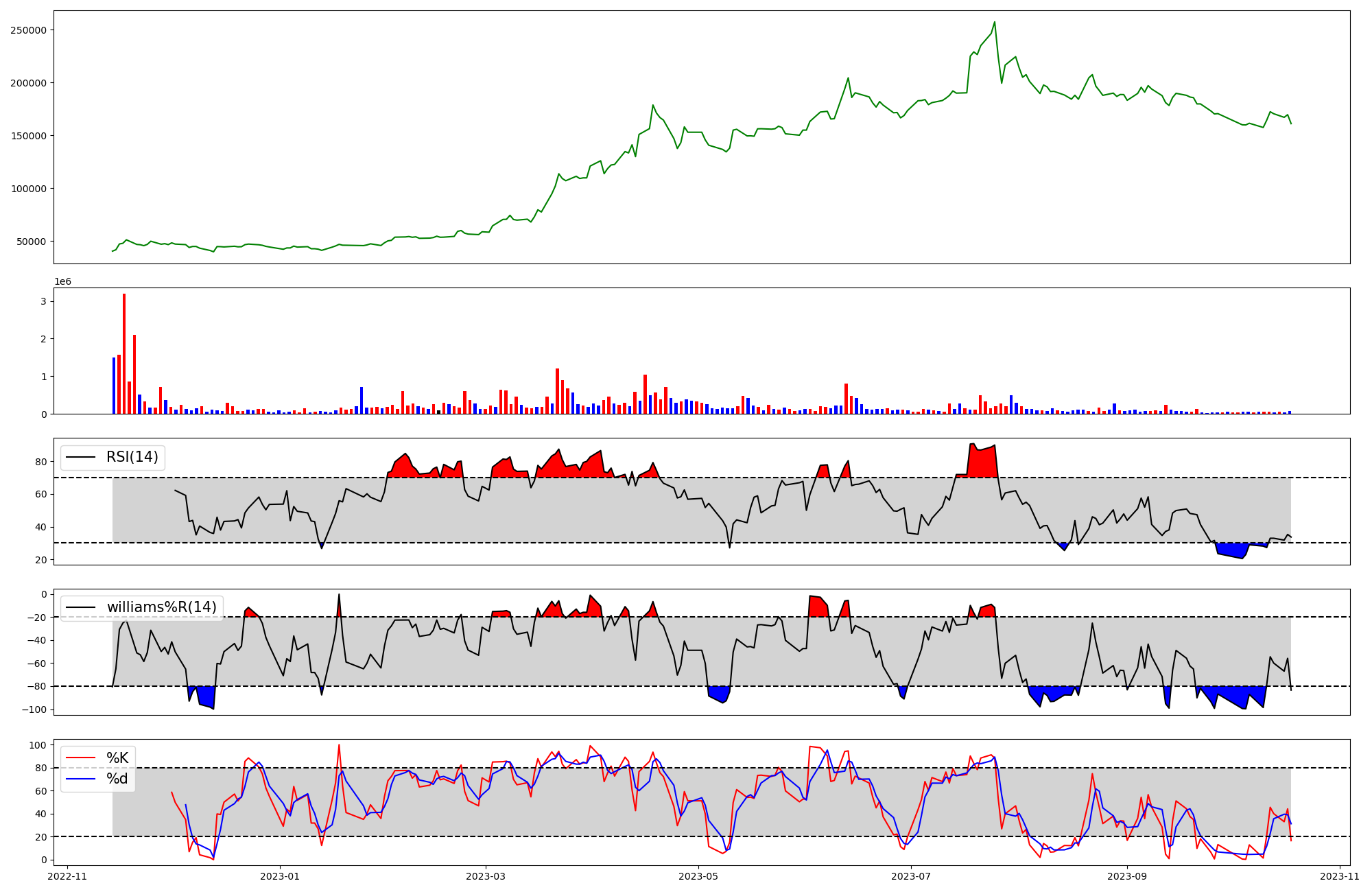Click the highest peak of the green price line
The image size is (1372, 892).
pos(995,23)
